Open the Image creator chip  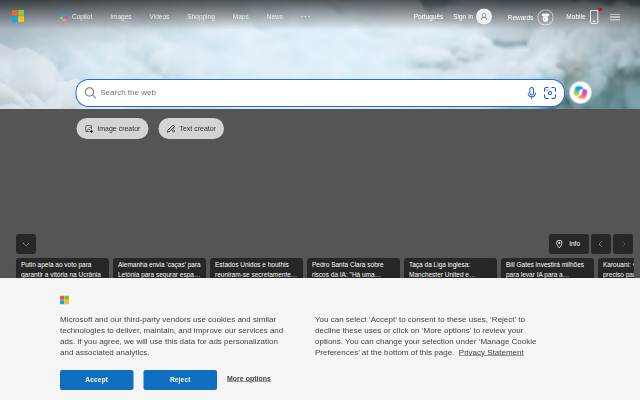(112, 129)
